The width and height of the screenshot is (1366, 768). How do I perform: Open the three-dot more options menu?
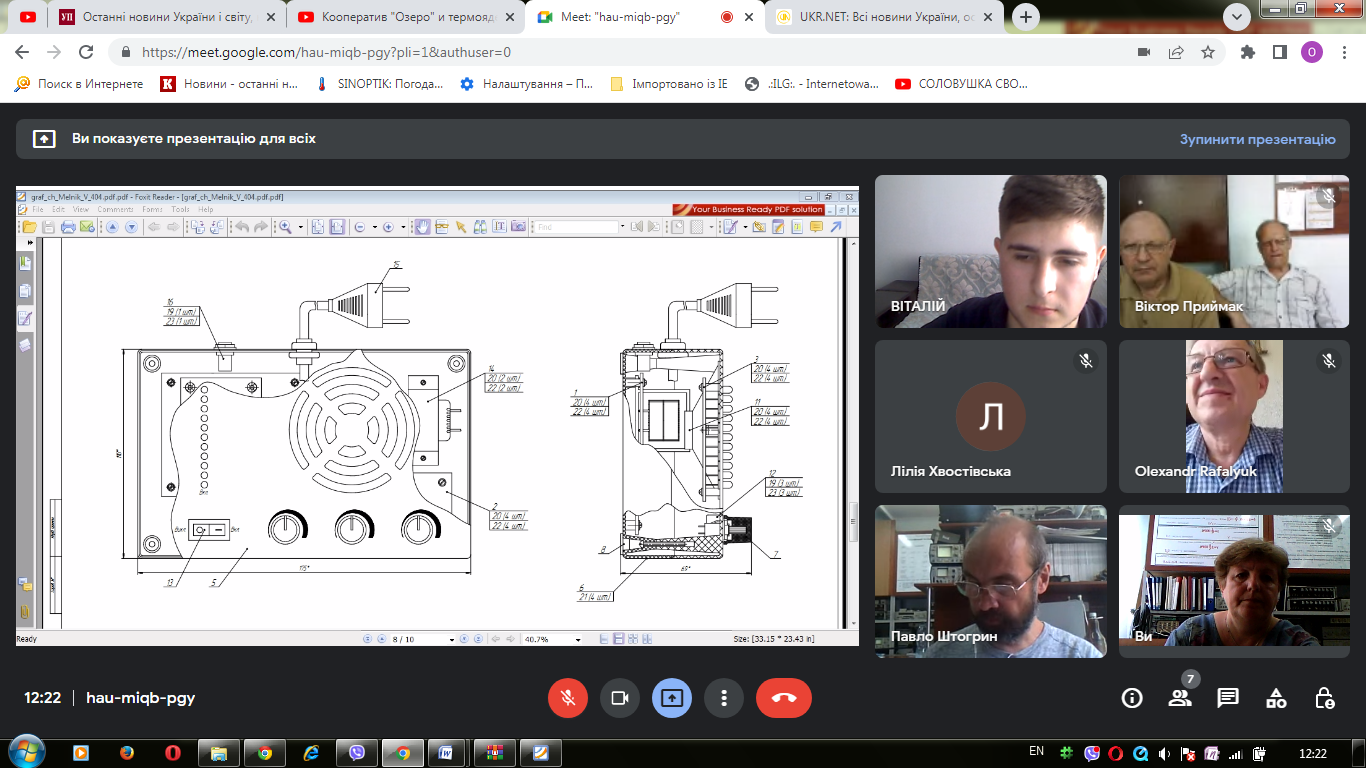tap(724, 698)
